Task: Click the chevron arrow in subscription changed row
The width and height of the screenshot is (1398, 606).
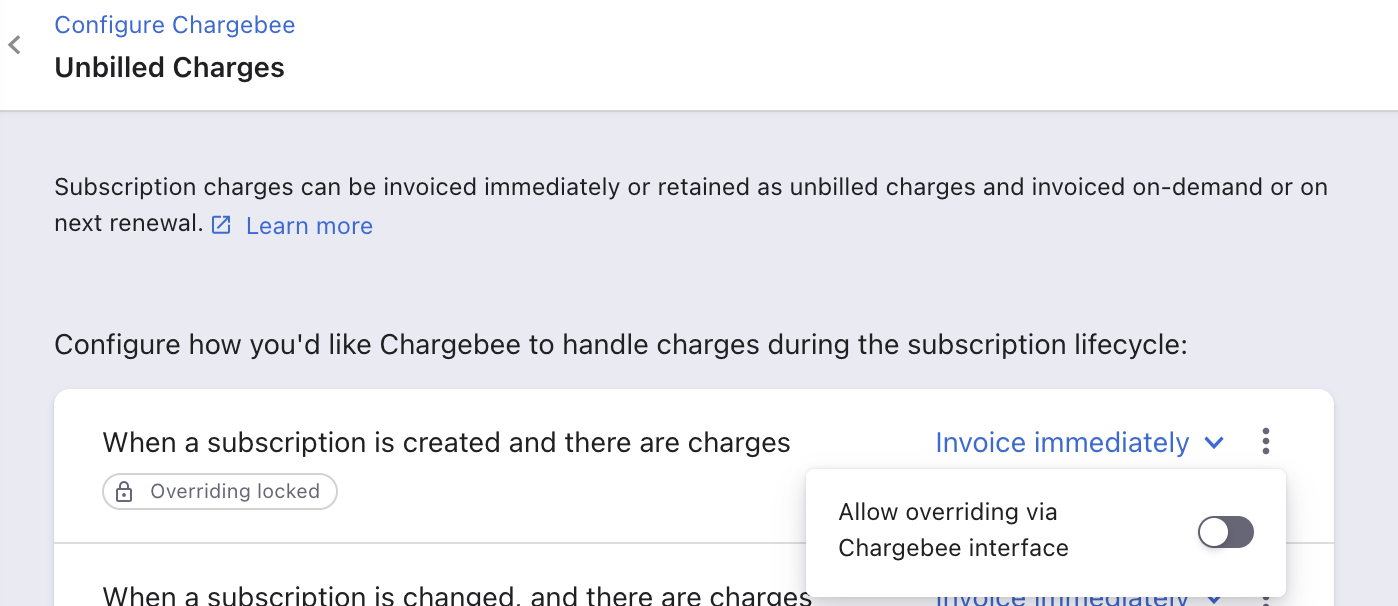Action: pyautogui.click(x=1215, y=599)
